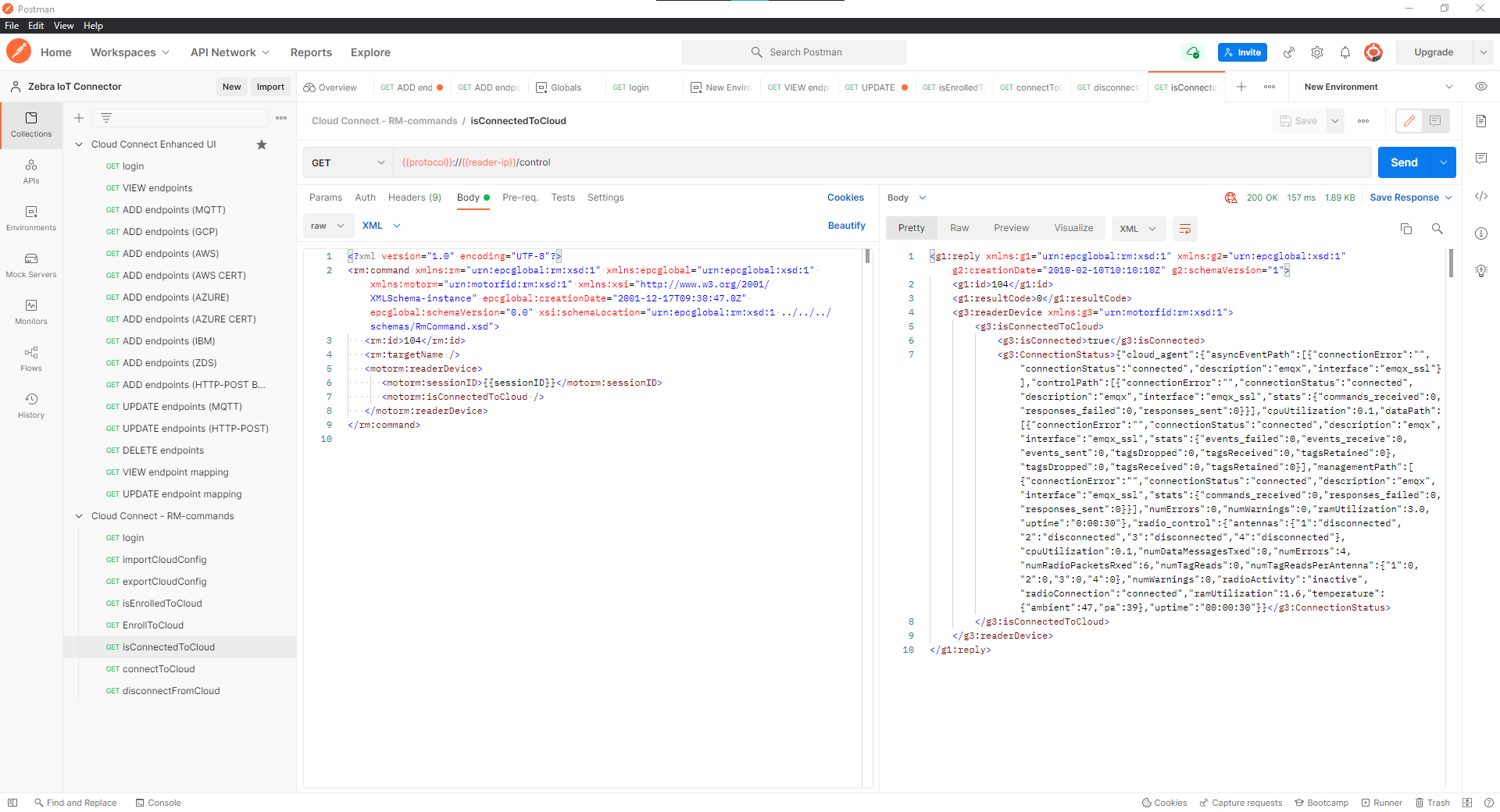Viewport: 1500px width, 812px height.
Task: Click the filter collections icon
Action: point(106,118)
